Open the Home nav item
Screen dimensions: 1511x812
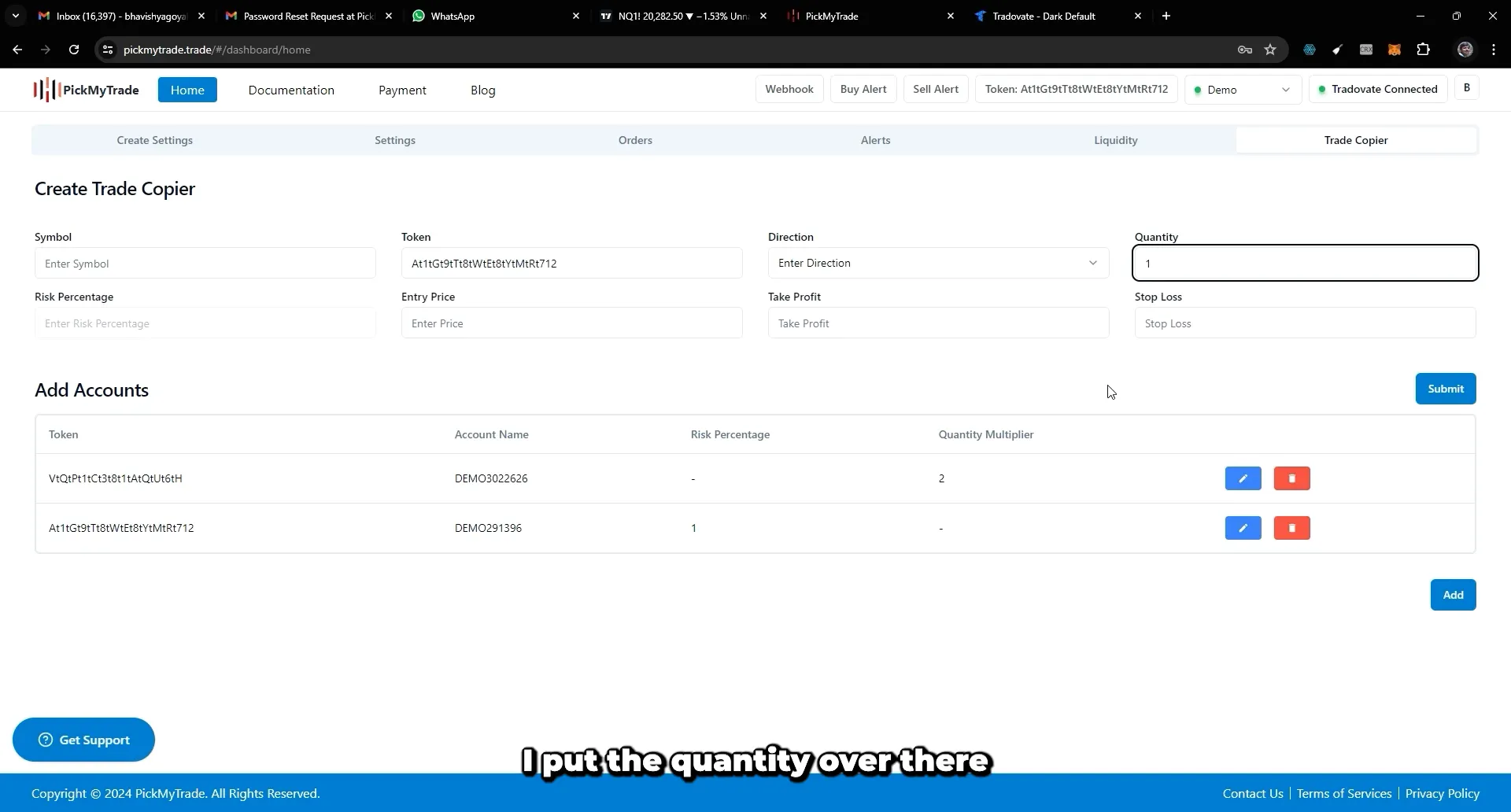point(187,90)
